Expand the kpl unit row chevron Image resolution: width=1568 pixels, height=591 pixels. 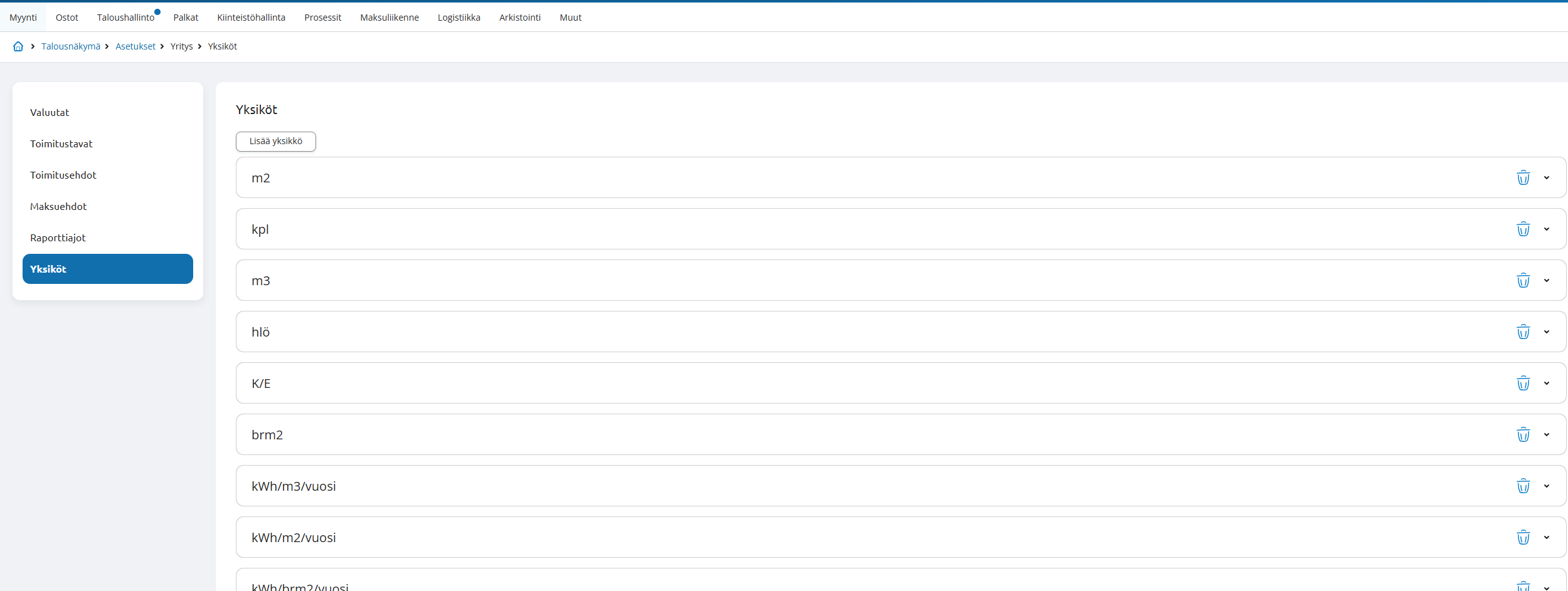1547,229
